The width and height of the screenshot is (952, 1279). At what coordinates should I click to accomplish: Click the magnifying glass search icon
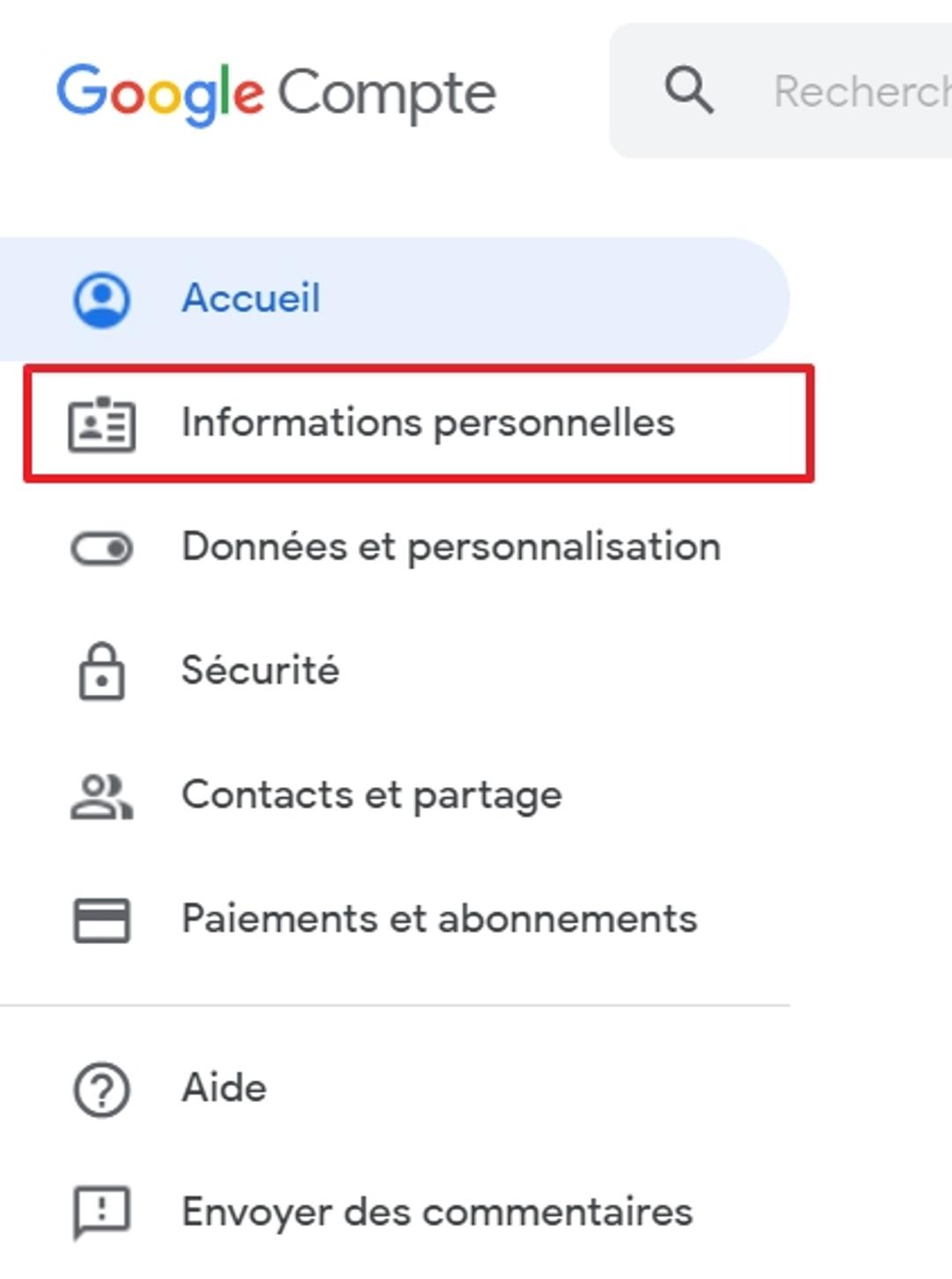click(x=688, y=90)
